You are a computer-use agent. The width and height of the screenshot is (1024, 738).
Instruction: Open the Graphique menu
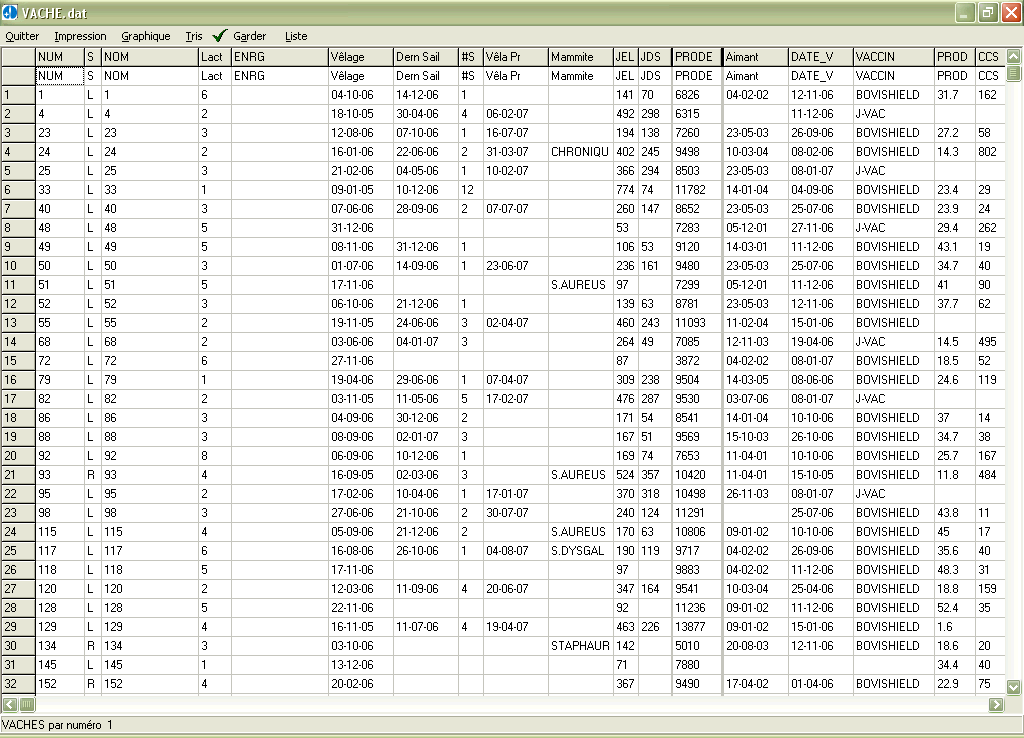(146, 36)
